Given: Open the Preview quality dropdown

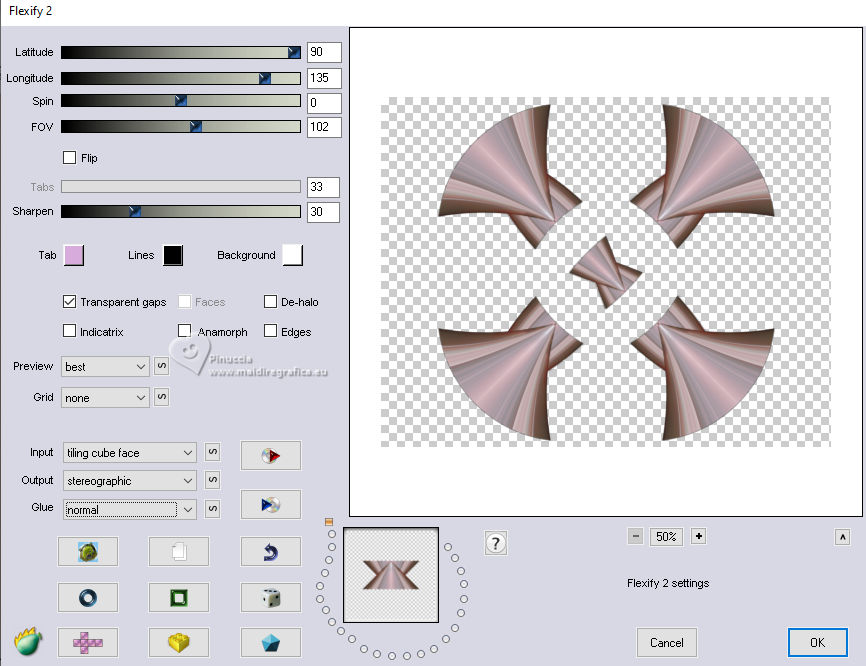Looking at the screenshot, I should [105, 367].
